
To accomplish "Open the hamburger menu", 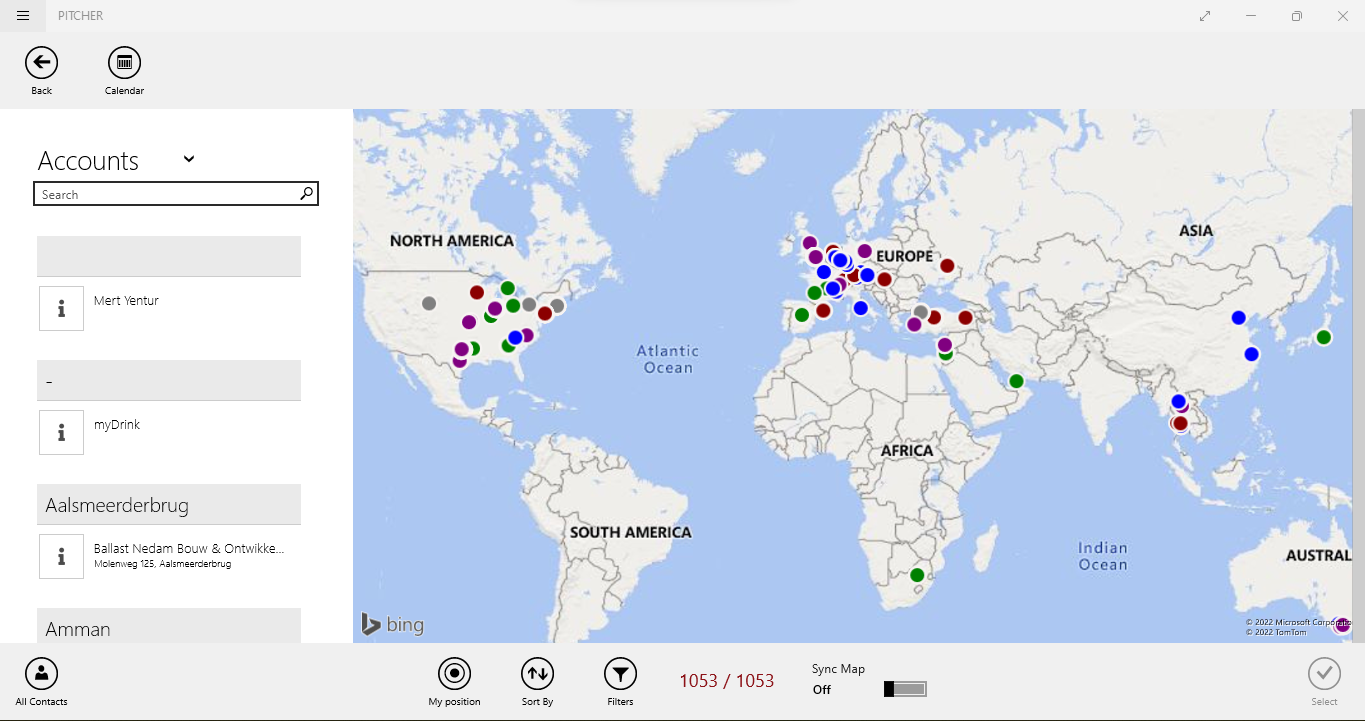I will coord(22,15).
